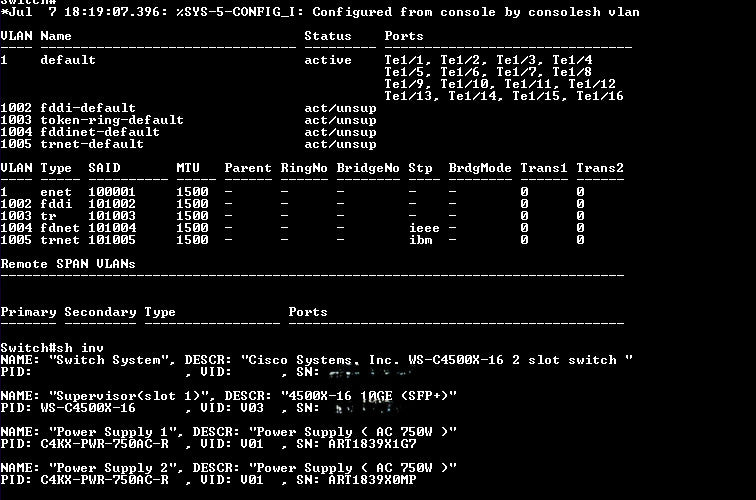Select serial number 'ART1839X0MP'

pyautogui.click(x=372, y=480)
